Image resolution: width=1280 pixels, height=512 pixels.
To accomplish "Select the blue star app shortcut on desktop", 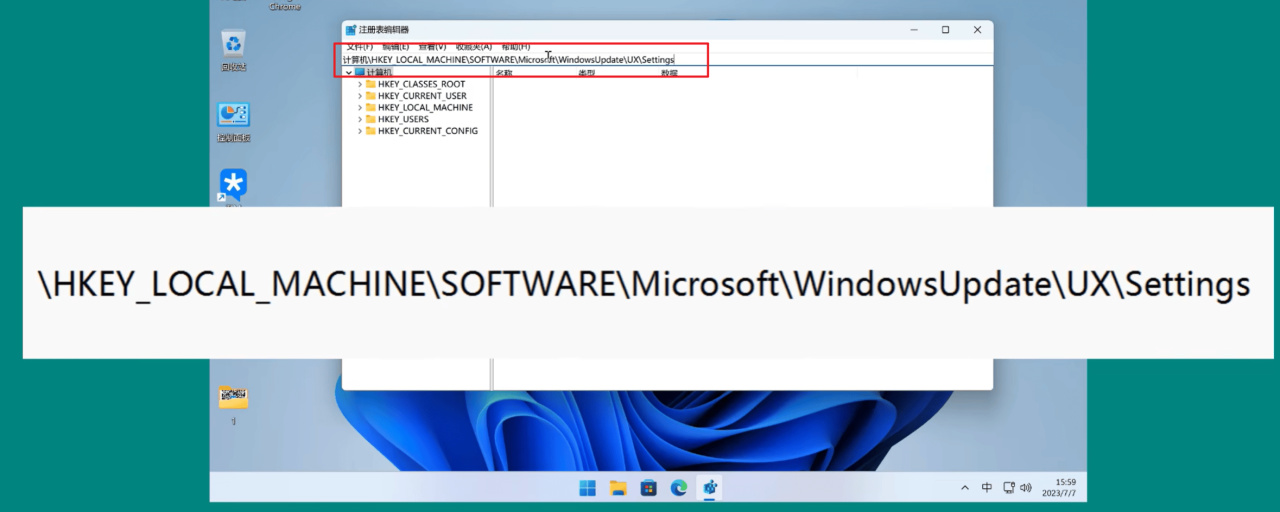I will [233, 184].
